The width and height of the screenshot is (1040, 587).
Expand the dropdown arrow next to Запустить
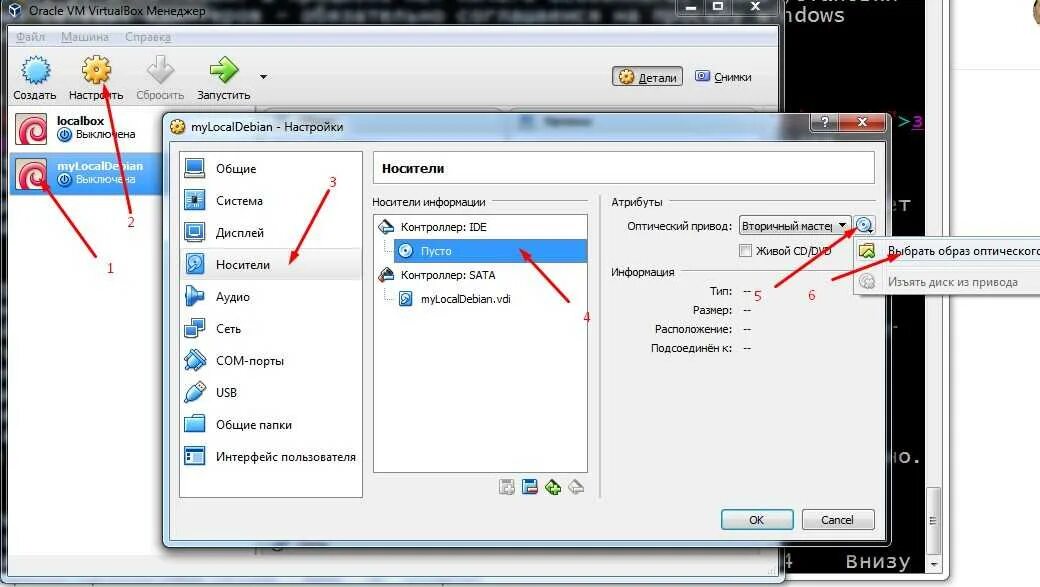tap(263, 77)
